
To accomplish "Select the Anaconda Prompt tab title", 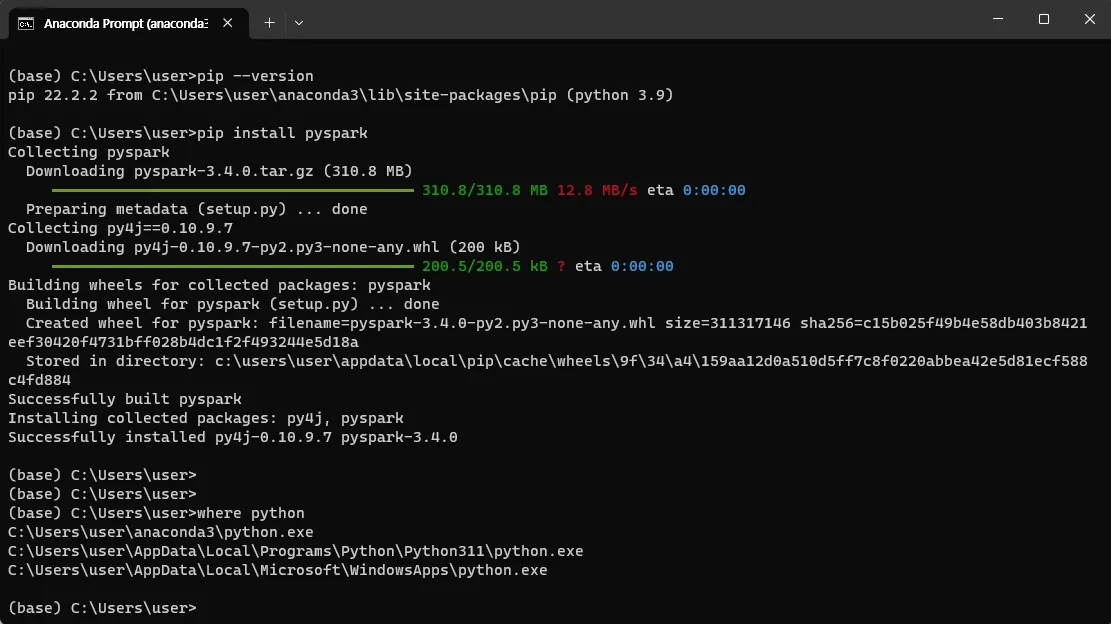I will point(125,22).
